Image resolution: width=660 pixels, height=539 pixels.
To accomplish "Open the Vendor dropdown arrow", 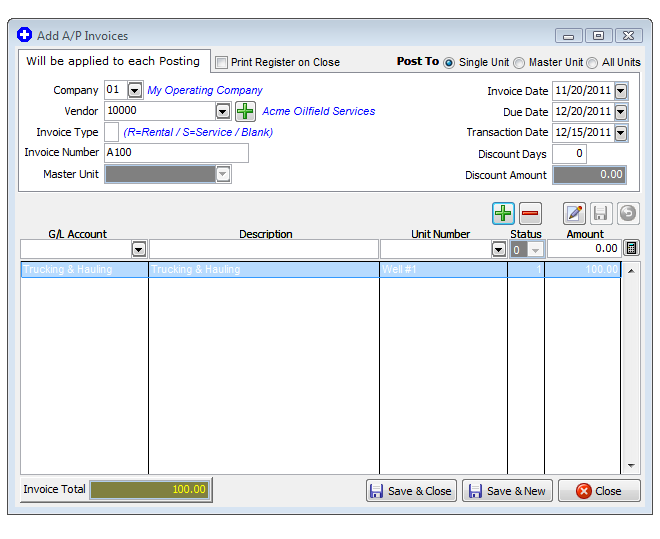I will pos(223,112).
